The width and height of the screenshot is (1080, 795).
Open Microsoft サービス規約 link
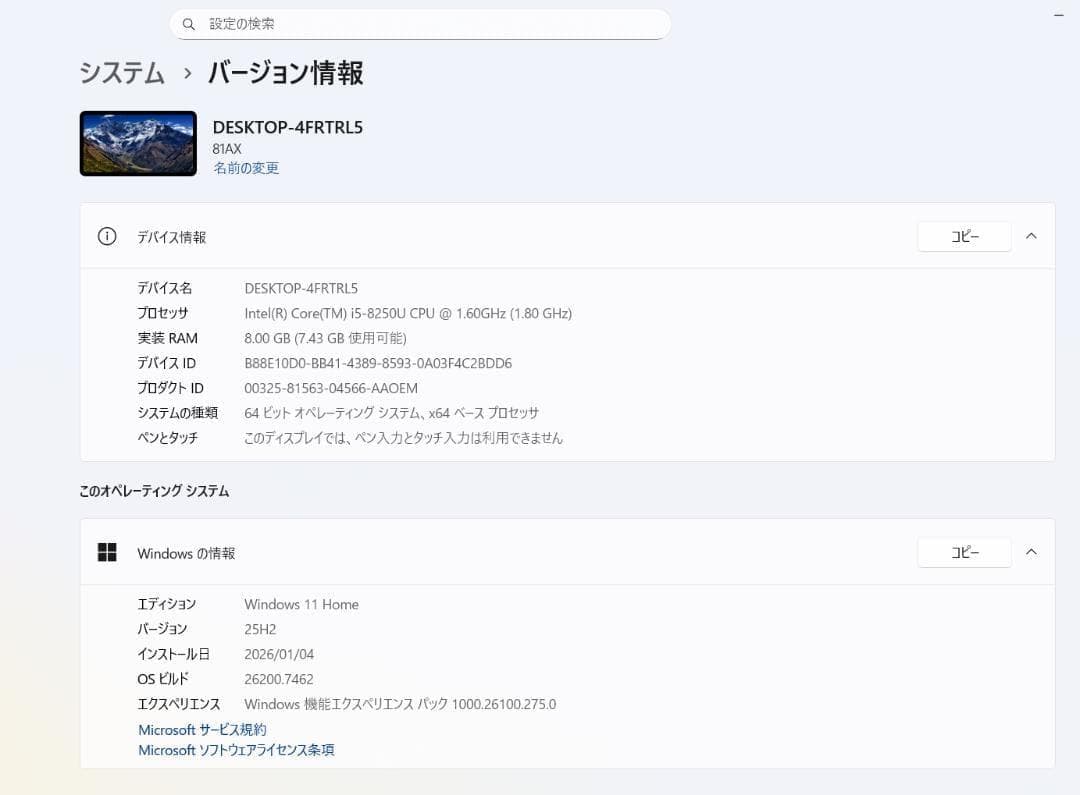pyautogui.click(x=201, y=729)
